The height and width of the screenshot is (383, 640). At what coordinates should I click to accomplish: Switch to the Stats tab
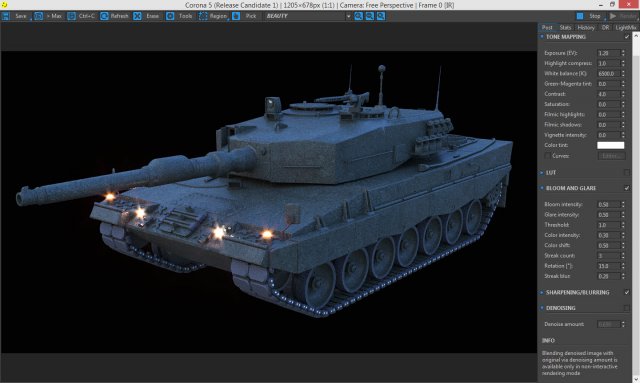point(565,27)
